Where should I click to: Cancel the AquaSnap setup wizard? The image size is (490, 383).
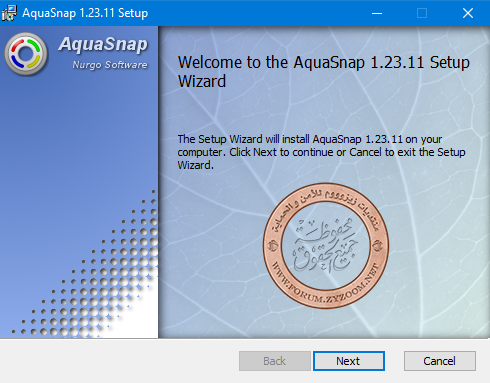pyautogui.click(x=440, y=361)
